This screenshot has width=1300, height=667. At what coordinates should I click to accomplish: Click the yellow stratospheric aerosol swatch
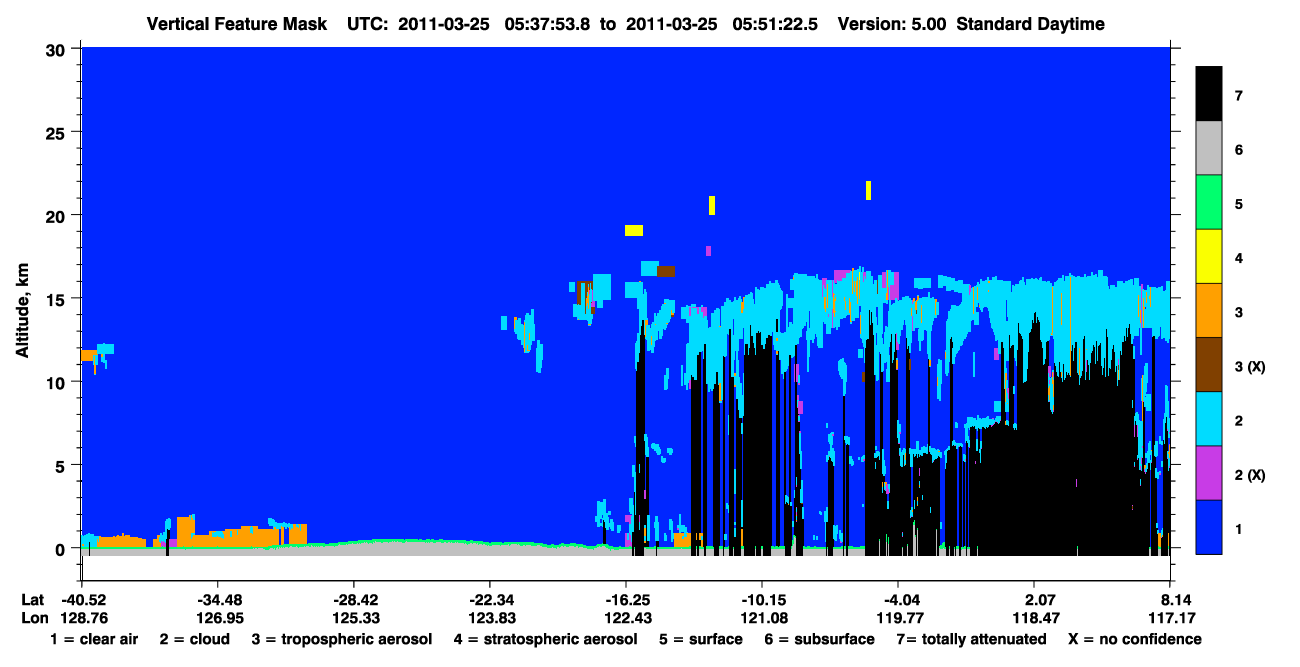point(1209,256)
